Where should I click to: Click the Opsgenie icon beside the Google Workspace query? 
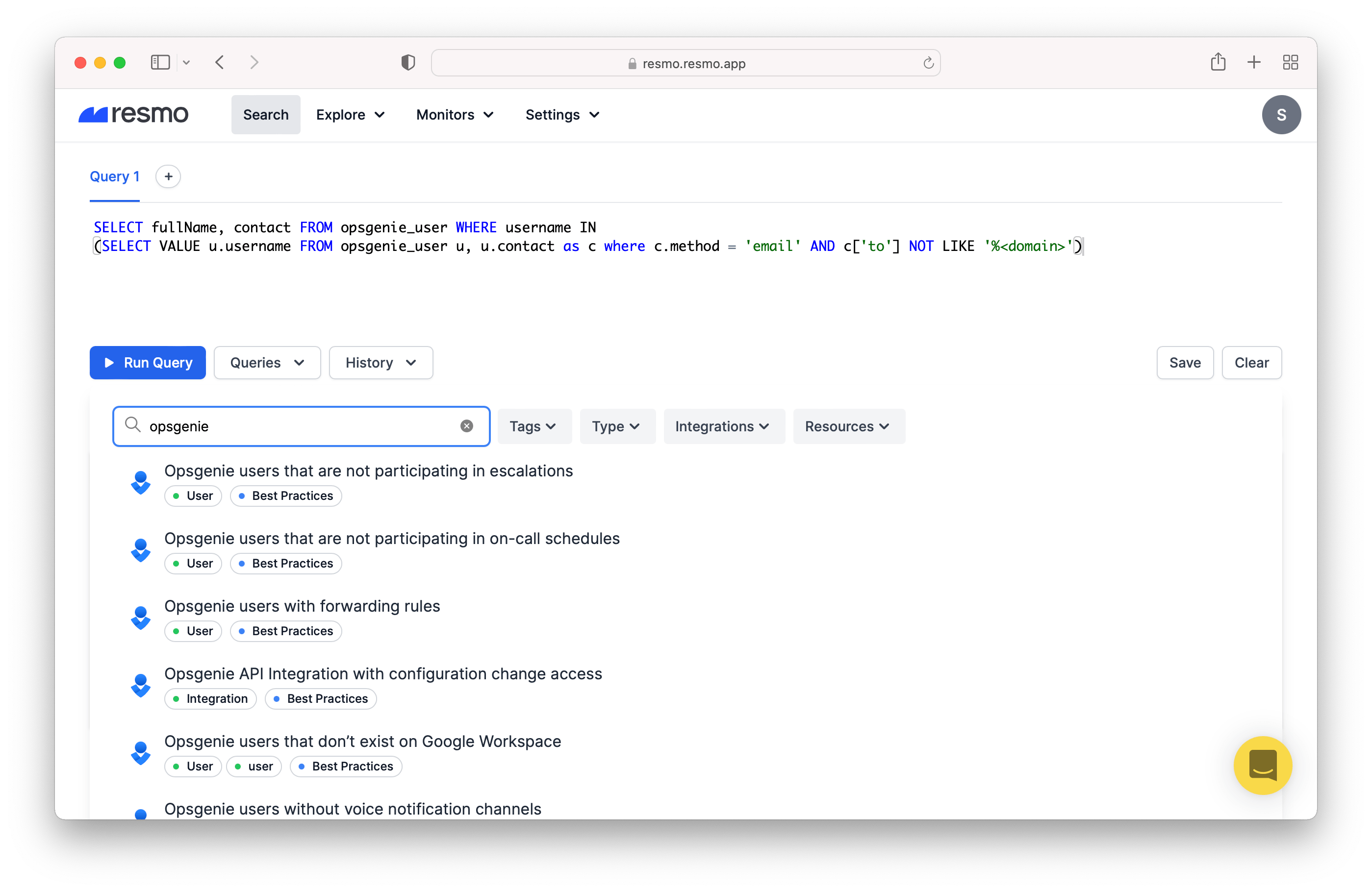coord(140,752)
